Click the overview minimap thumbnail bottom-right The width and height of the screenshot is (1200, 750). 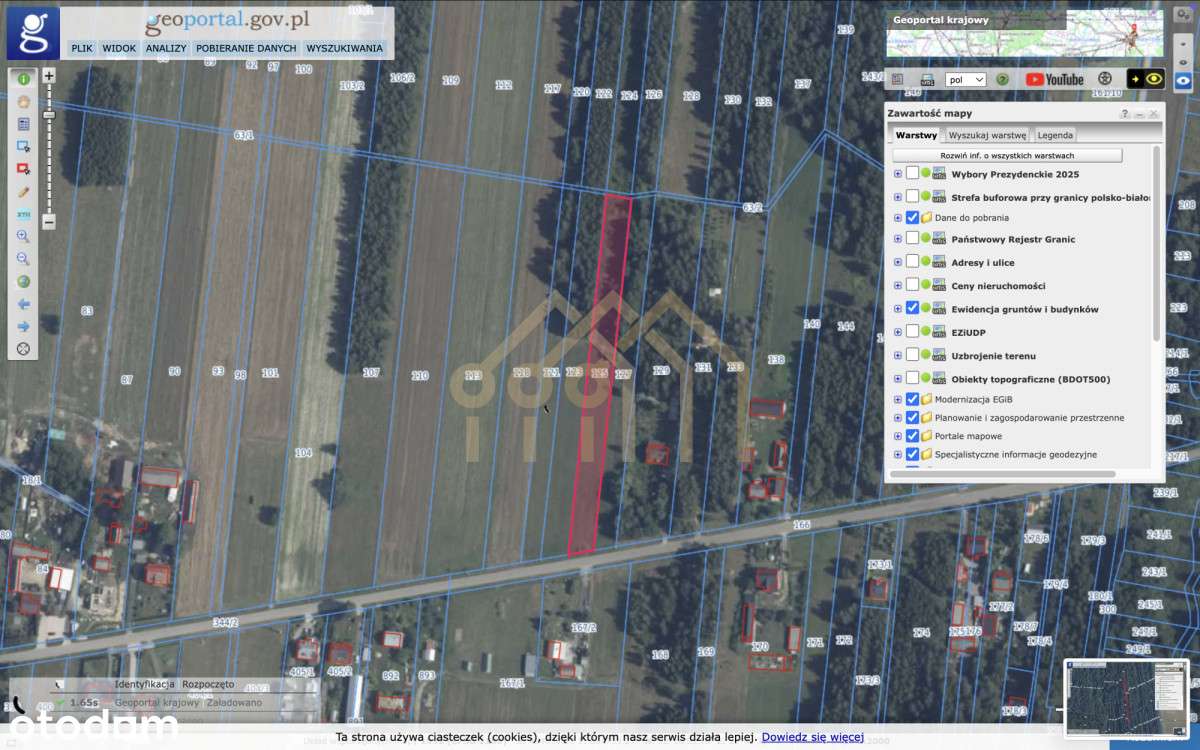point(1127,699)
